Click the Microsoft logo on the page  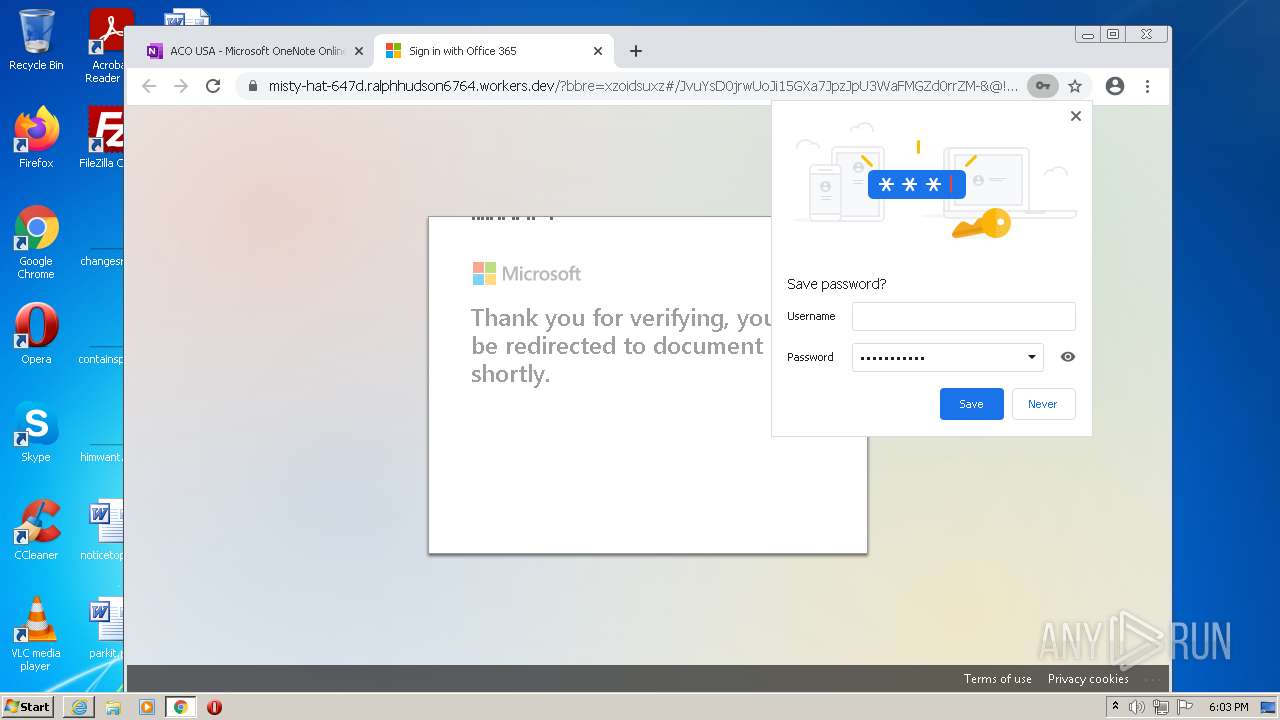527,273
